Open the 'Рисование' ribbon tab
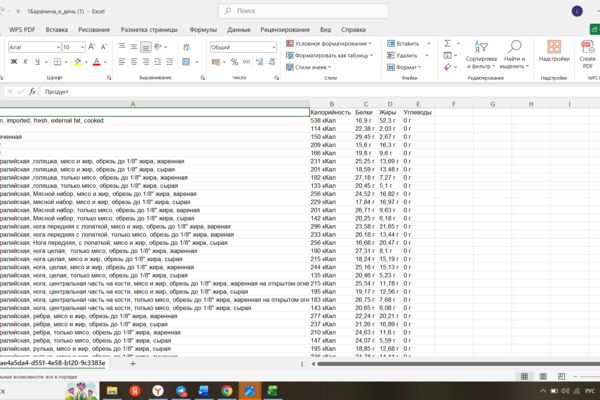Viewport: 600px width, 400px height. click(94, 29)
